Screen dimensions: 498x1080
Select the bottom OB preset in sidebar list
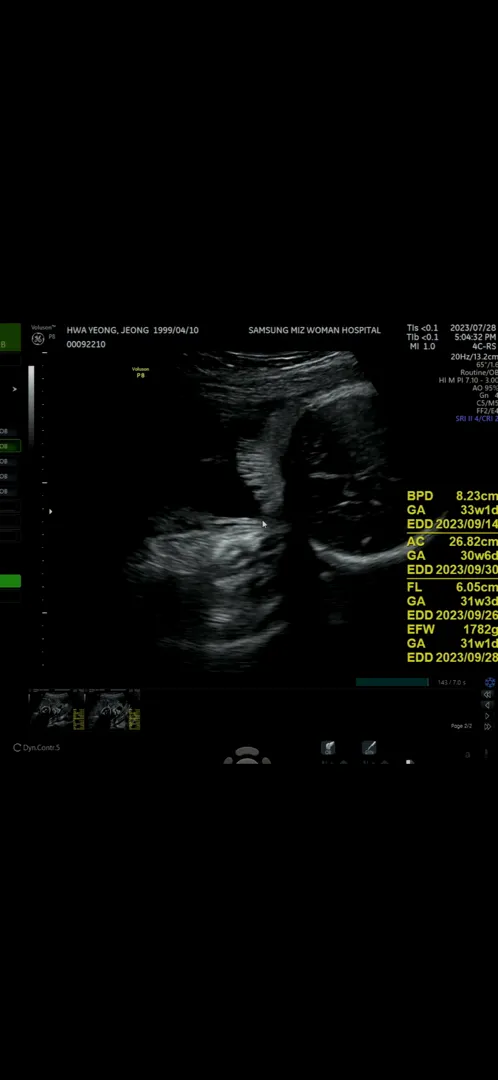[x=7, y=492]
